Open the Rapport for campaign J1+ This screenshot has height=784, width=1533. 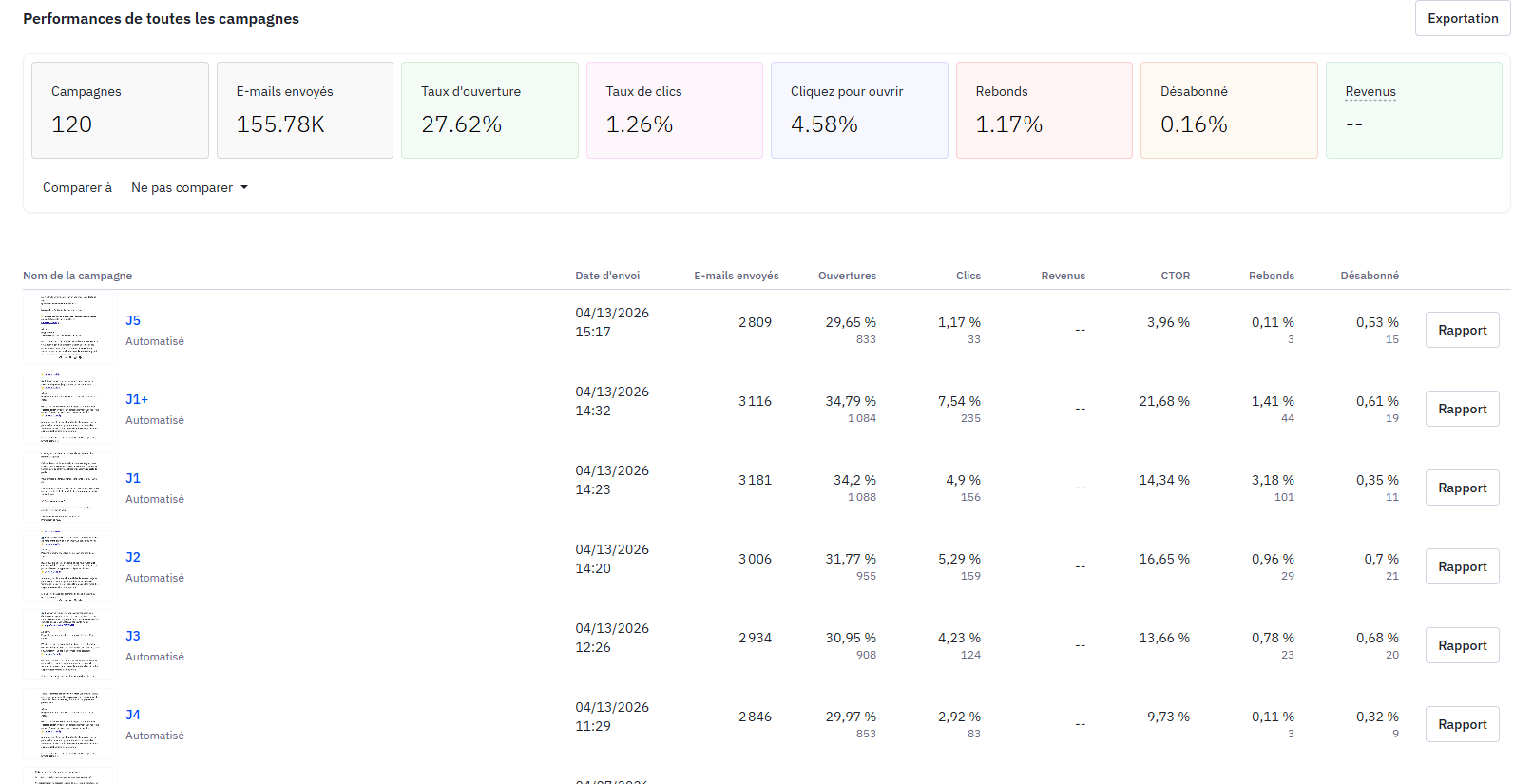click(x=1462, y=409)
